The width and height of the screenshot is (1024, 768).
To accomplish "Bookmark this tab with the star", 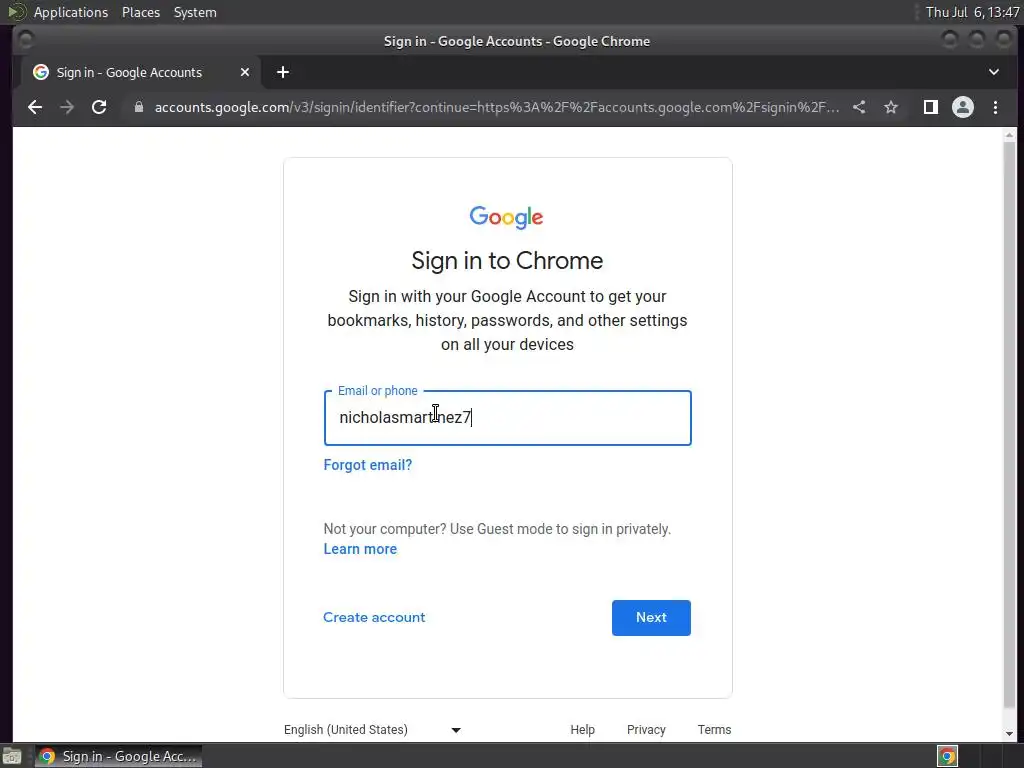I will pos(891,107).
